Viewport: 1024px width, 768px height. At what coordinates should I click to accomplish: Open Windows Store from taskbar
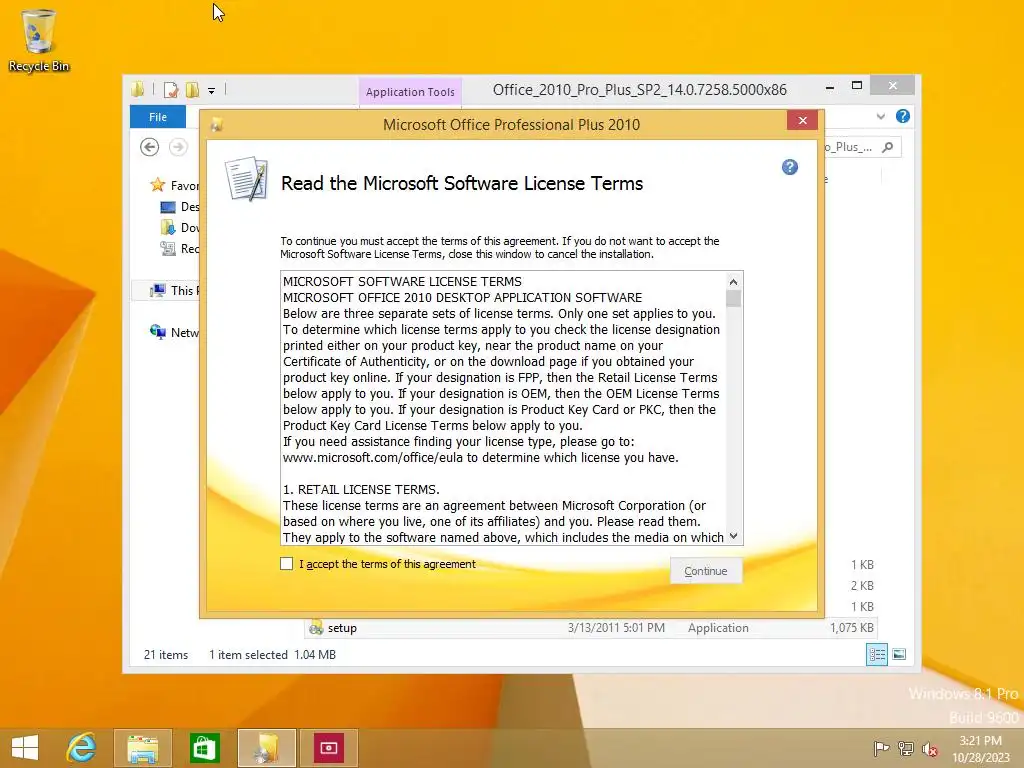204,748
